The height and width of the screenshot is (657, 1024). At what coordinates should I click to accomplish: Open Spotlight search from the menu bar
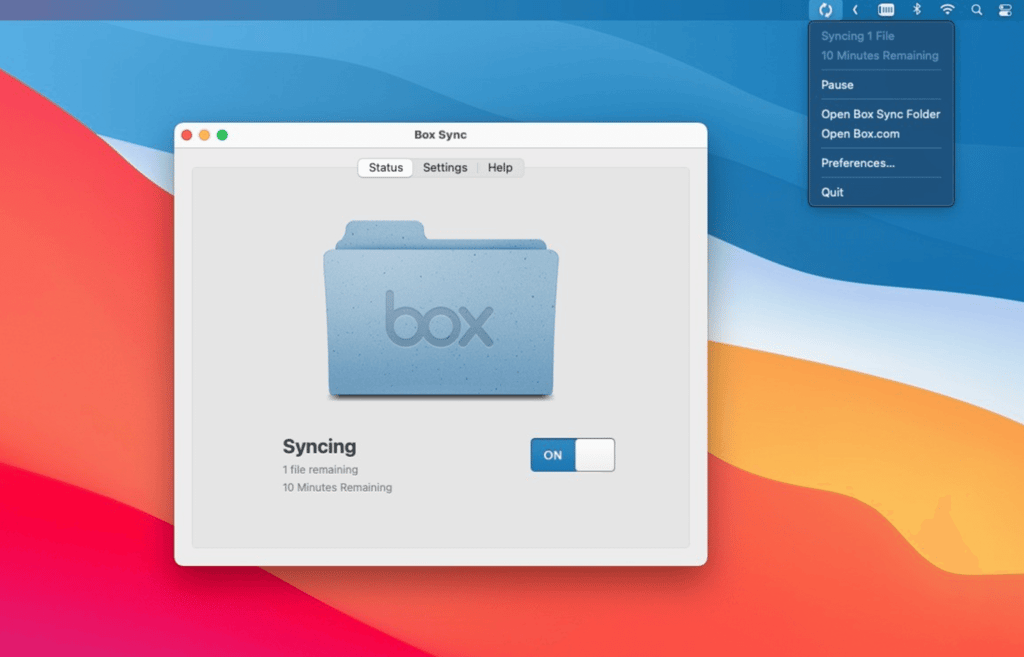pyautogui.click(x=975, y=10)
